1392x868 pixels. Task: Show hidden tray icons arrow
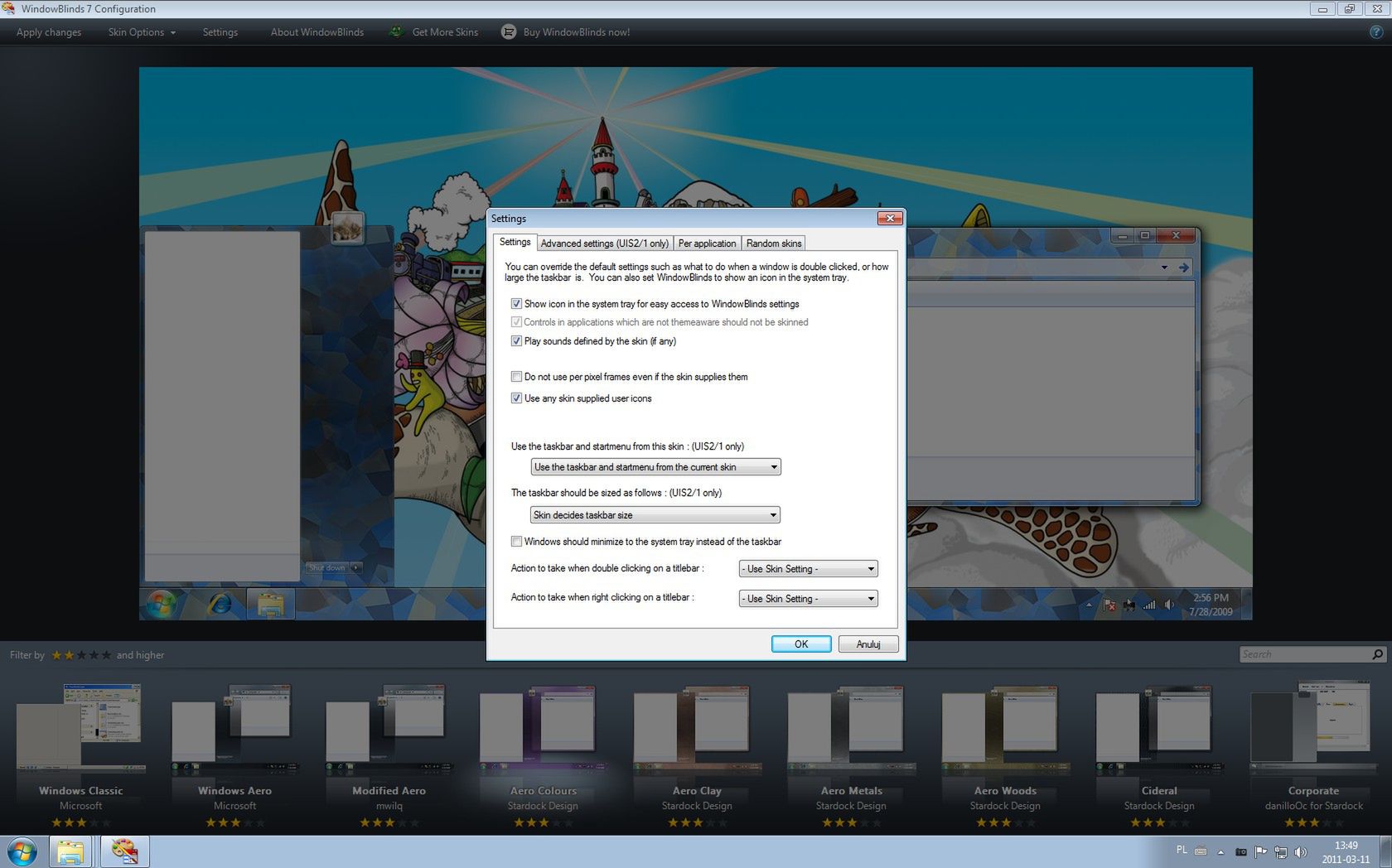pos(1220,851)
